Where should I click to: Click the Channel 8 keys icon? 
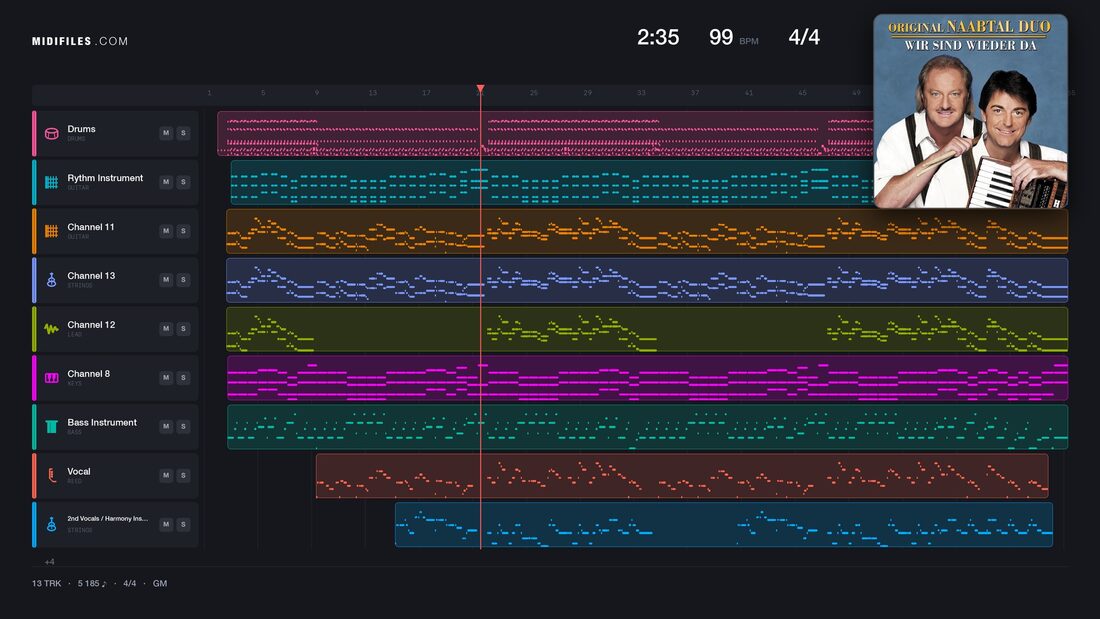tap(51, 378)
